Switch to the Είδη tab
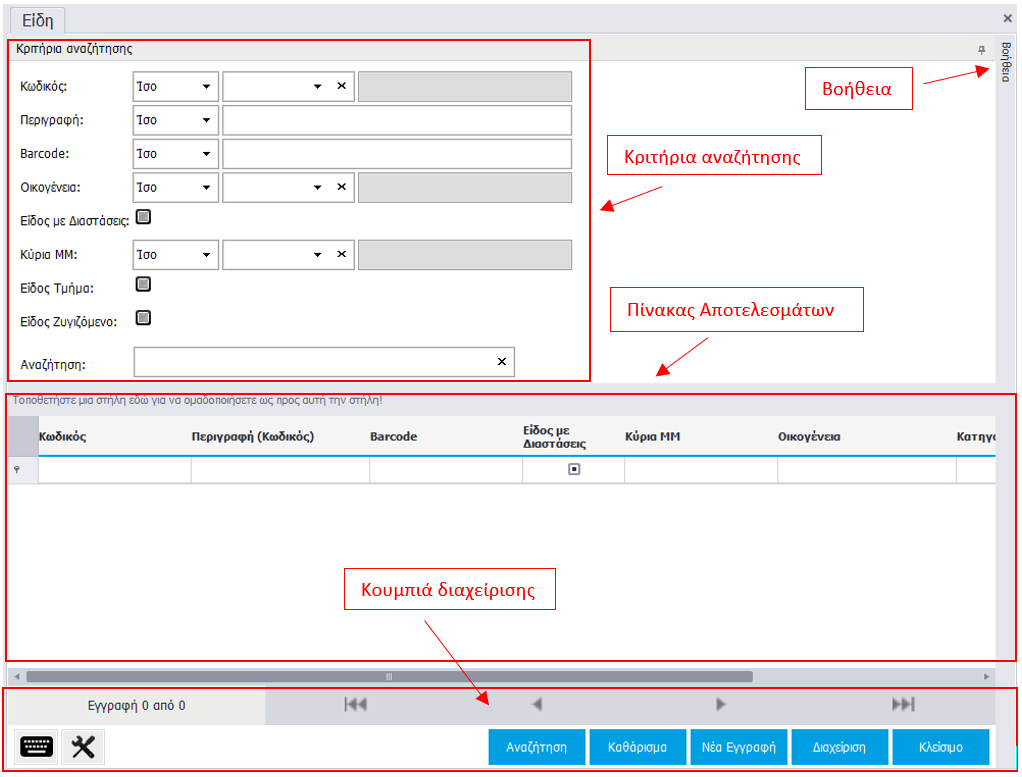Screen dimensions: 1022x777 (37, 19)
